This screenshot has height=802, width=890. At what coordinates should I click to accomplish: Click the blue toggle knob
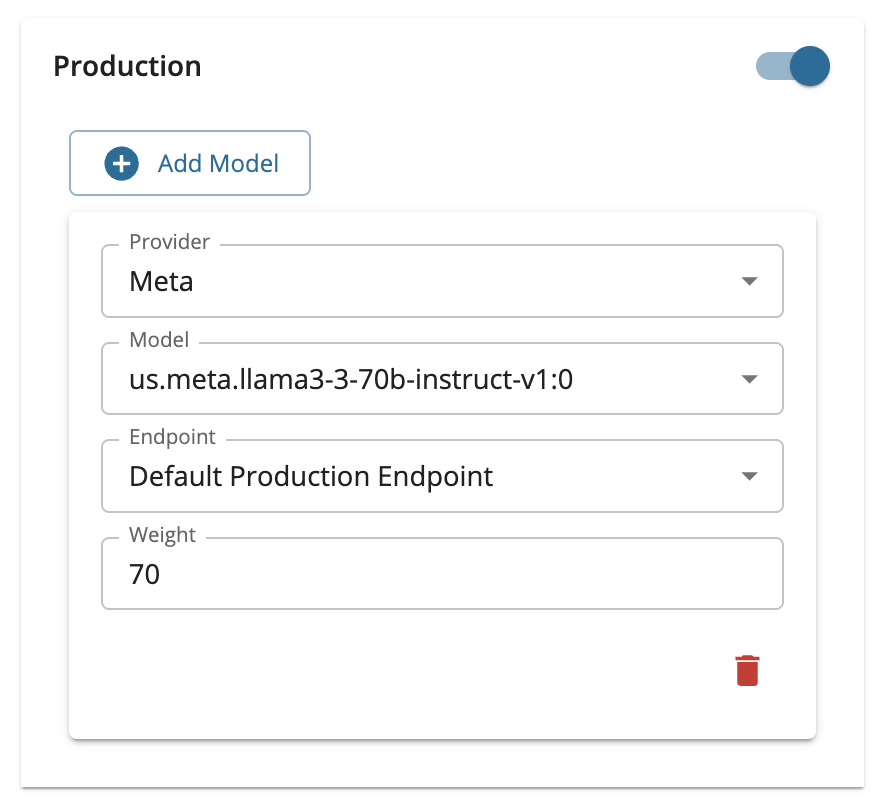(810, 66)
